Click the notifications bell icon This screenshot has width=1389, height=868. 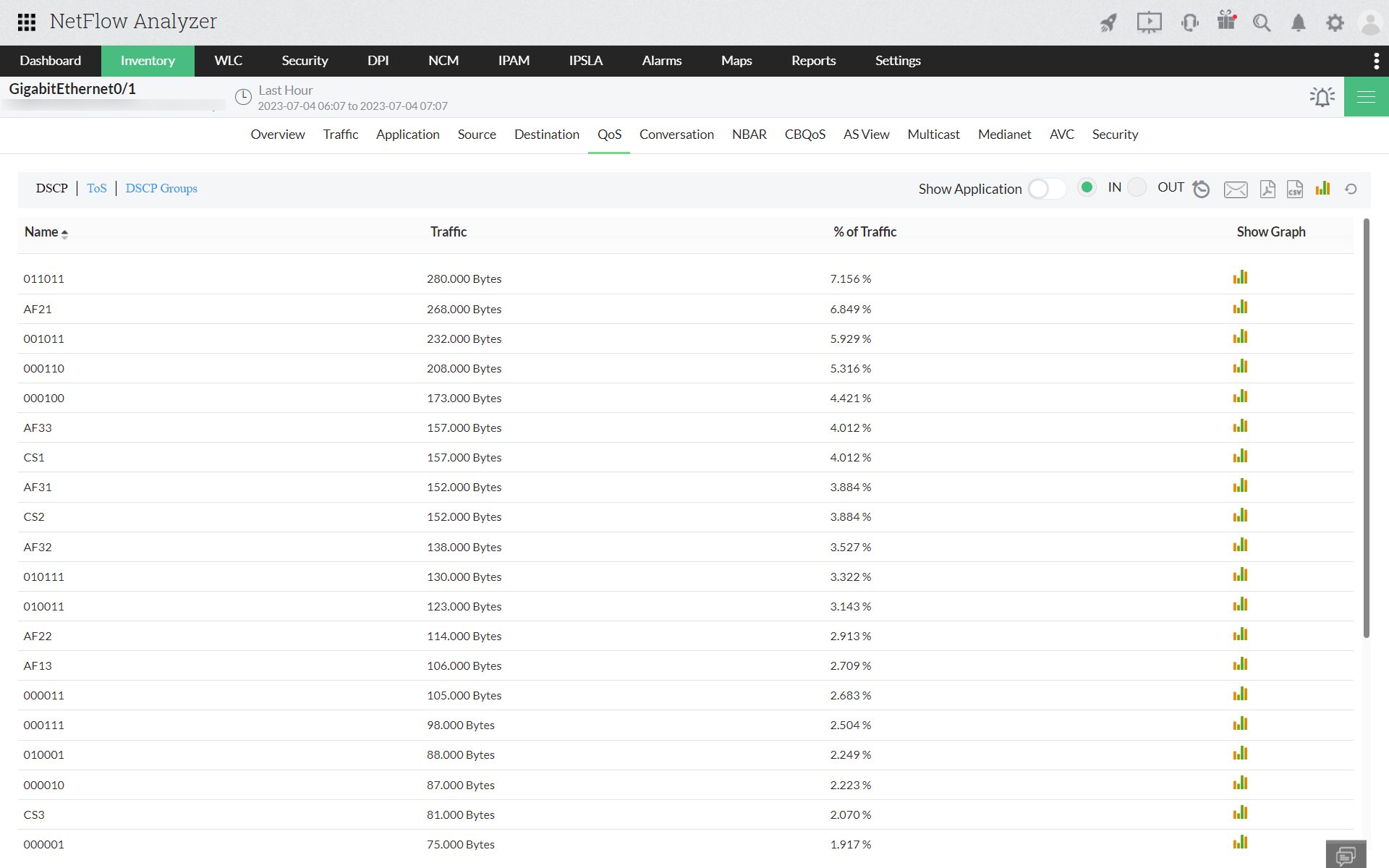(1298, 23)
